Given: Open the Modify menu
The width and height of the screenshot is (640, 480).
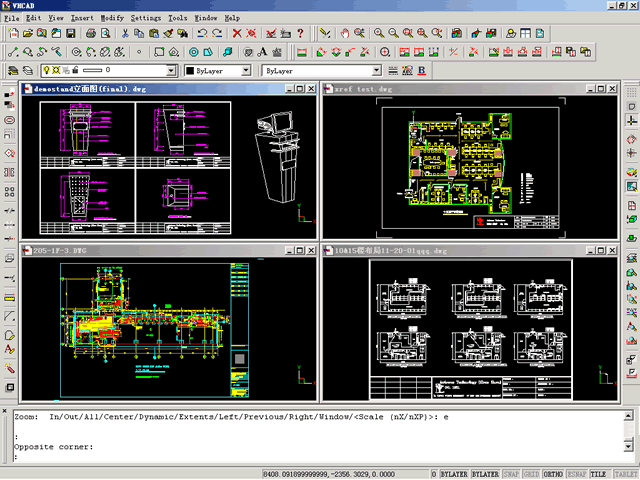Looking at the screenshot, I should click(x=112, y=18).
